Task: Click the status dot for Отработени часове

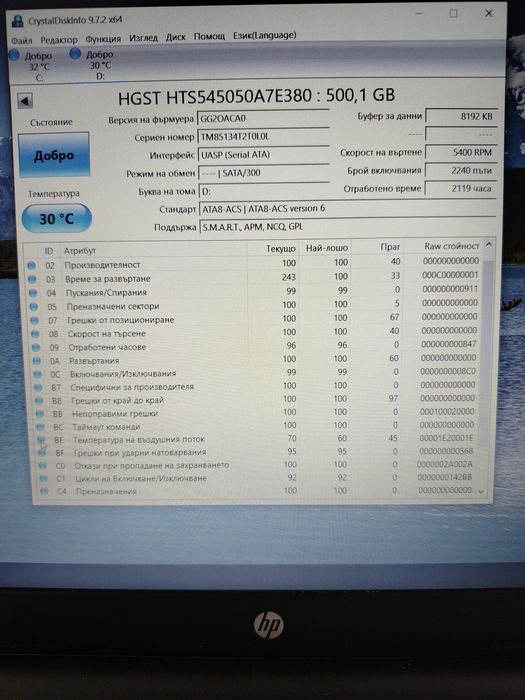Action: 36,347
